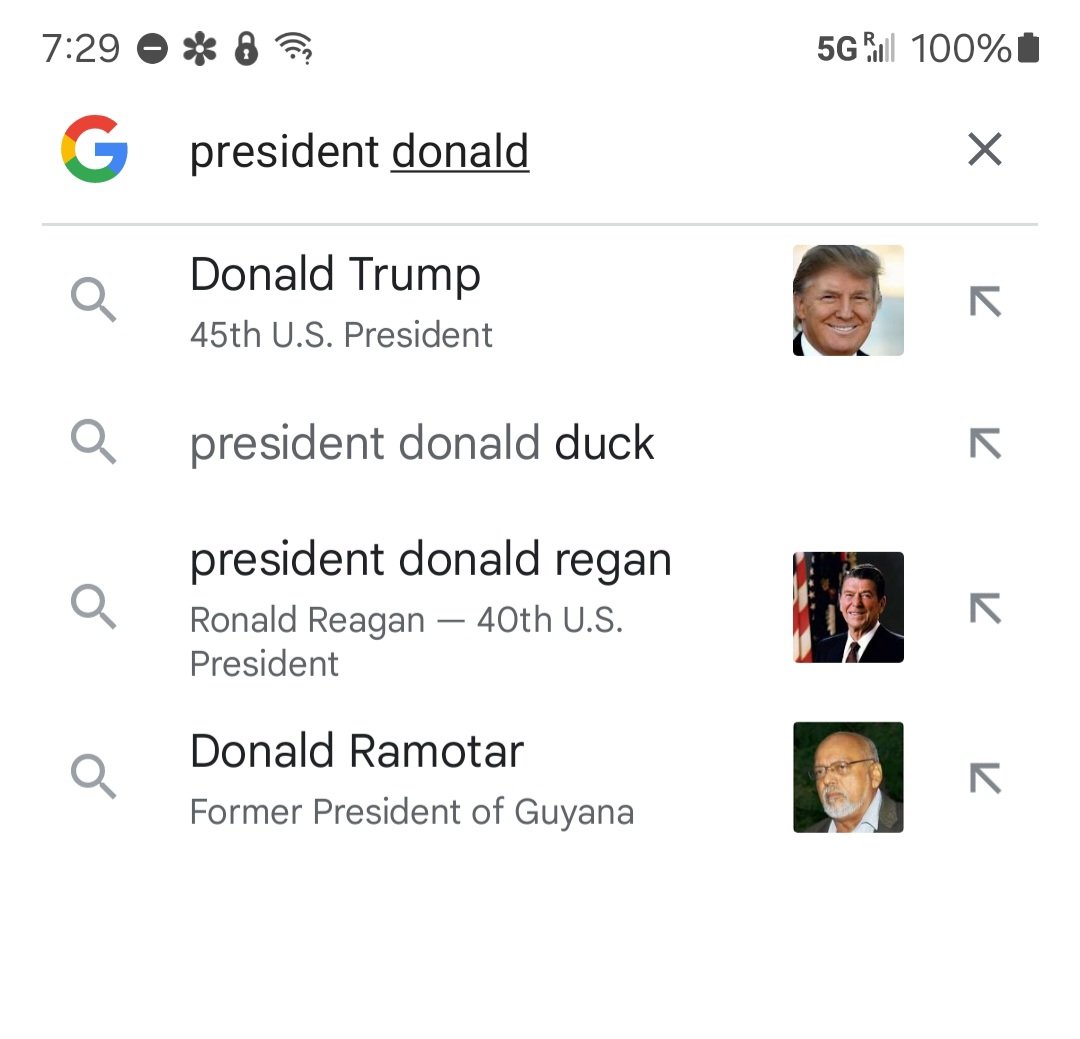Tap the search icon beside Donald Trump
The width and height of the screenshot is (1080, 1039).
94,300
